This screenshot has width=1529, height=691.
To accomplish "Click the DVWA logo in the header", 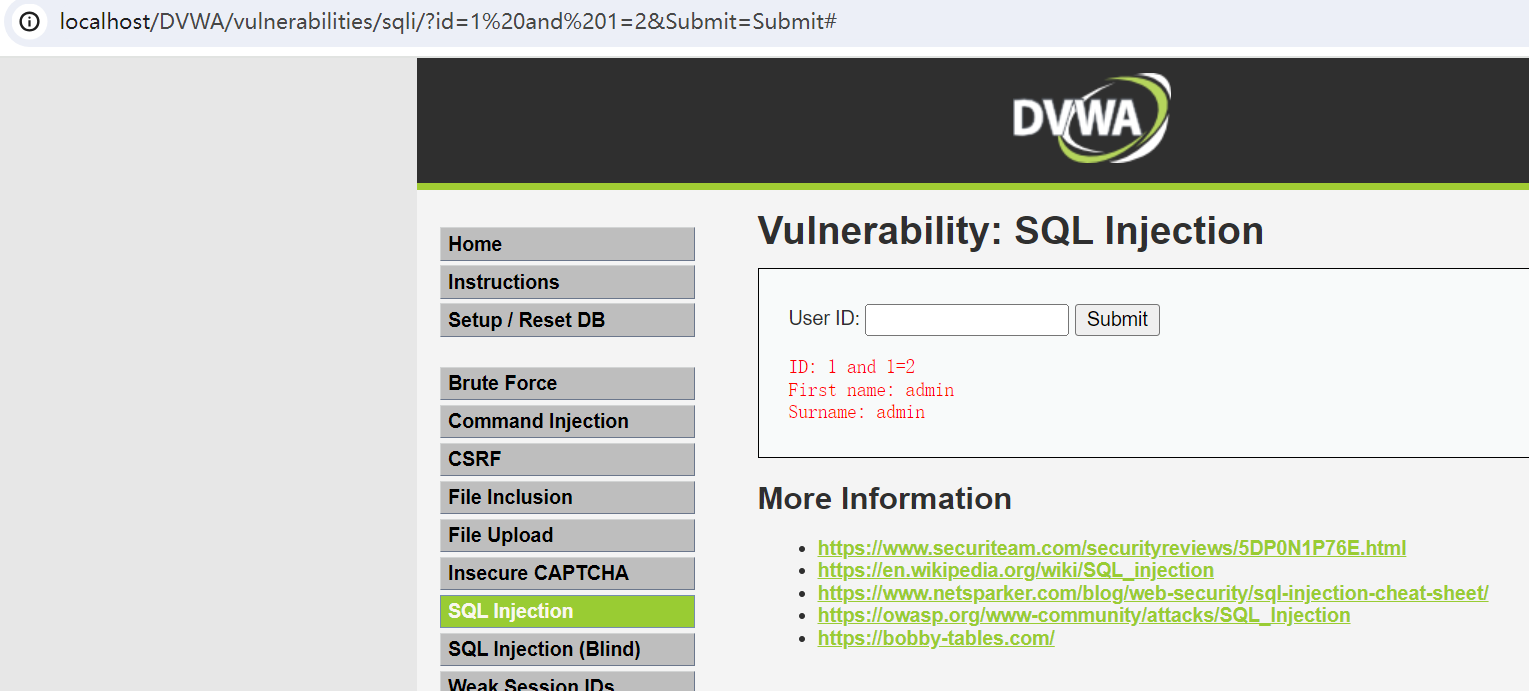I will 1090,117.
